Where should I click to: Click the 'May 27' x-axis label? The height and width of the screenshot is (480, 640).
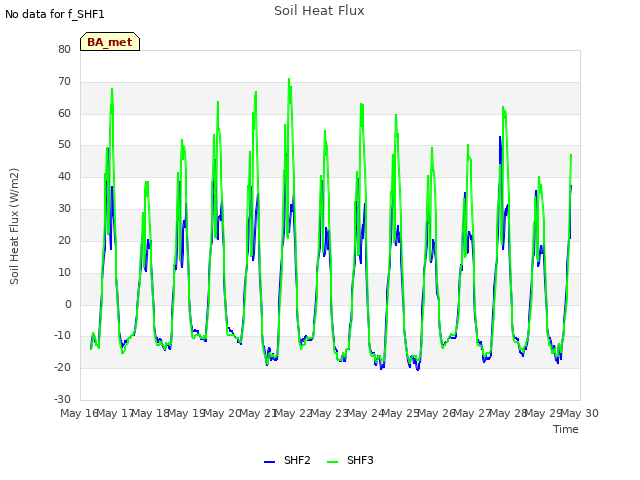coord(472,413)
